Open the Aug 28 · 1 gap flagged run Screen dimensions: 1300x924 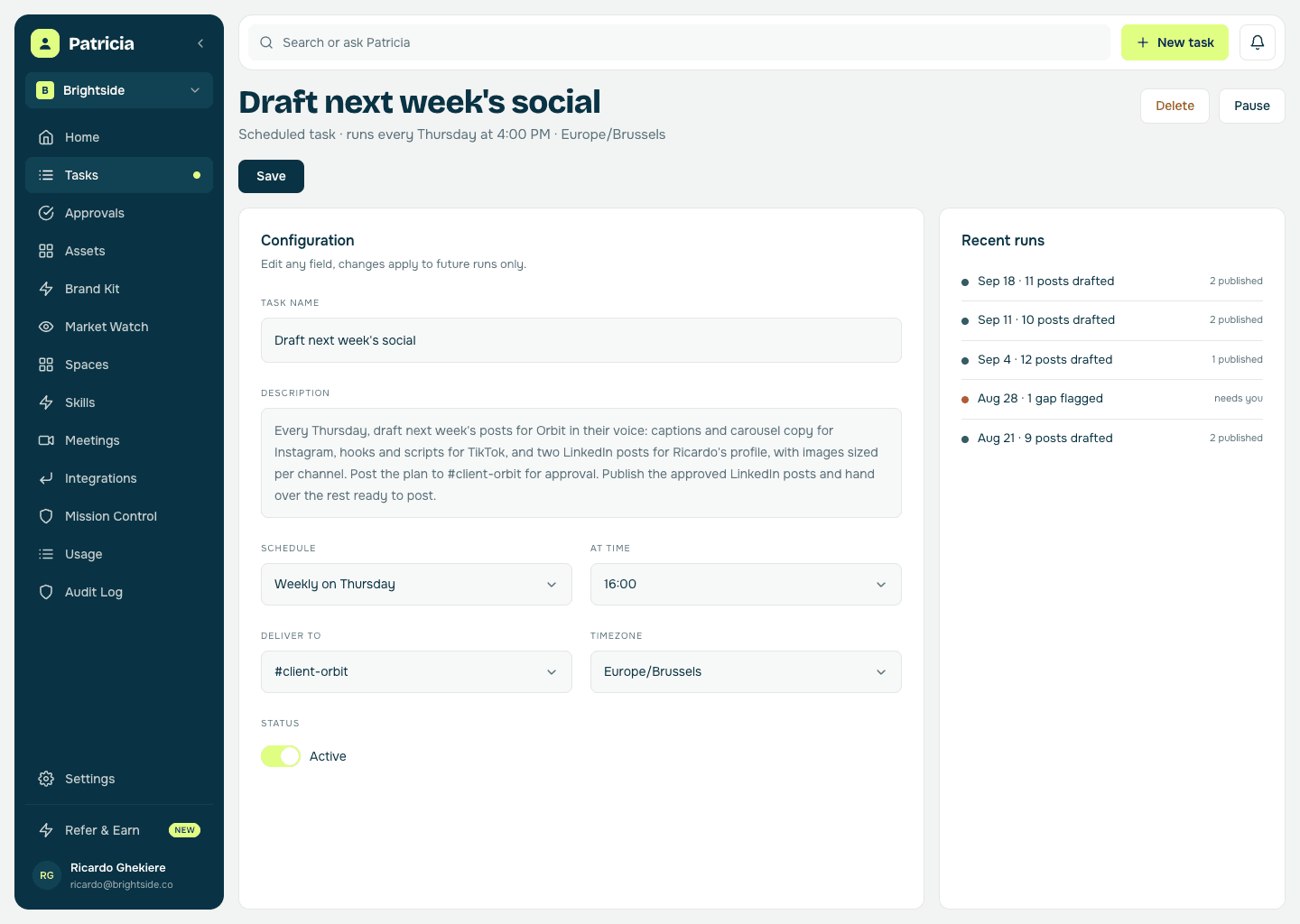pos(1112,399)
